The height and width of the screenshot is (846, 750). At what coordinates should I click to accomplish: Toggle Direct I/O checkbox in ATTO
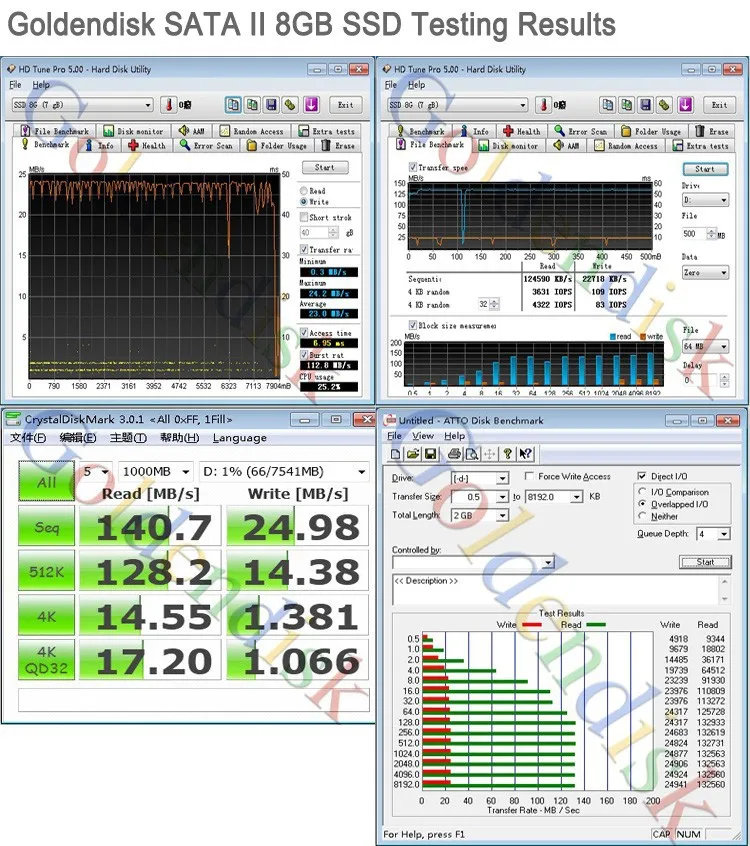click(642, 476)
